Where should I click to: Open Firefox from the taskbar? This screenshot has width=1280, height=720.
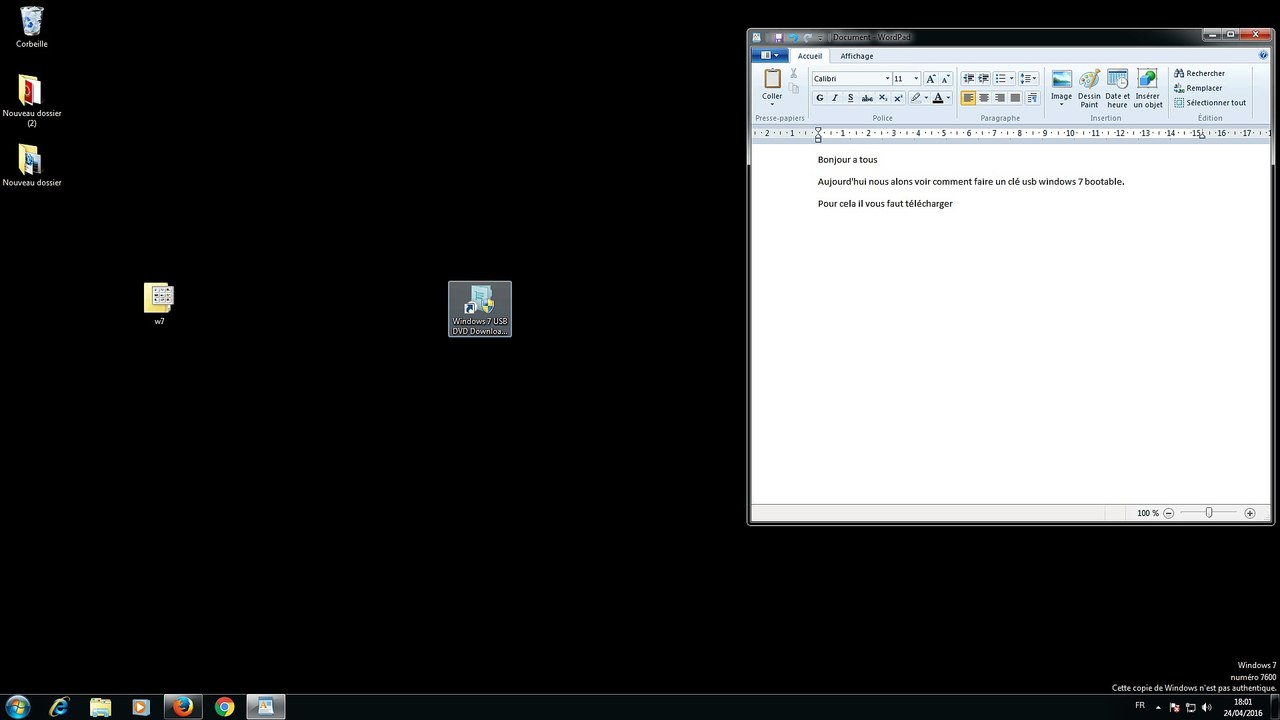point(183,707)
